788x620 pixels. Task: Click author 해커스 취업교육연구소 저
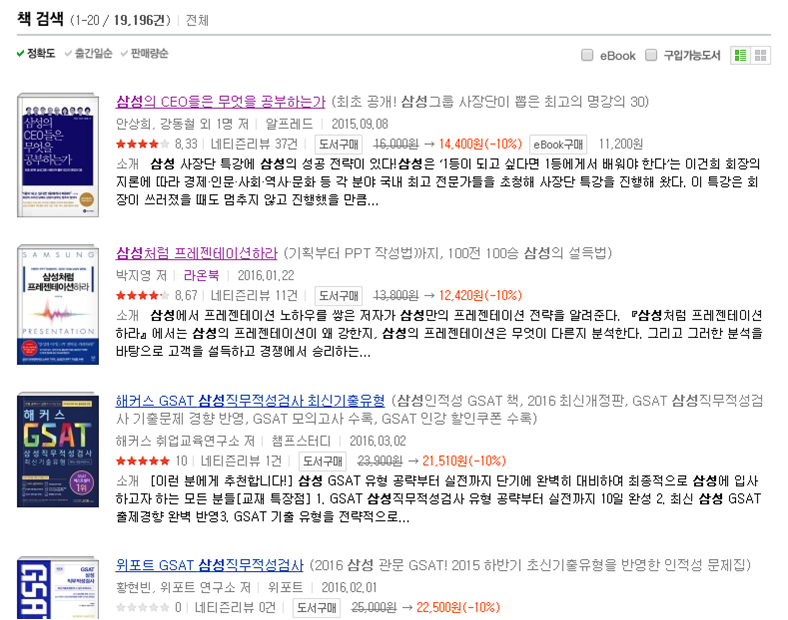point(185,441)
